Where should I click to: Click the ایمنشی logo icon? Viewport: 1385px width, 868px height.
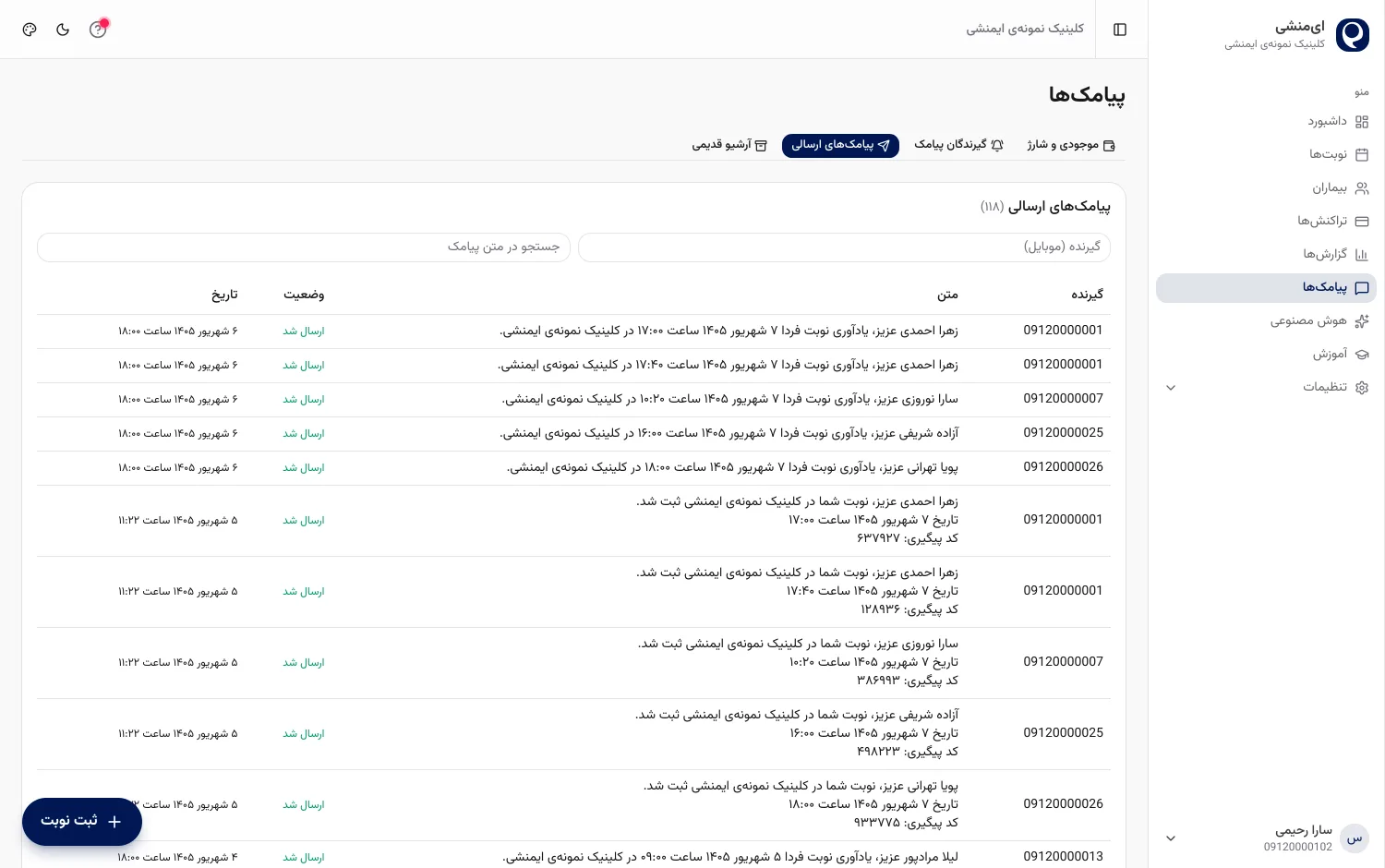(1353, 35)
